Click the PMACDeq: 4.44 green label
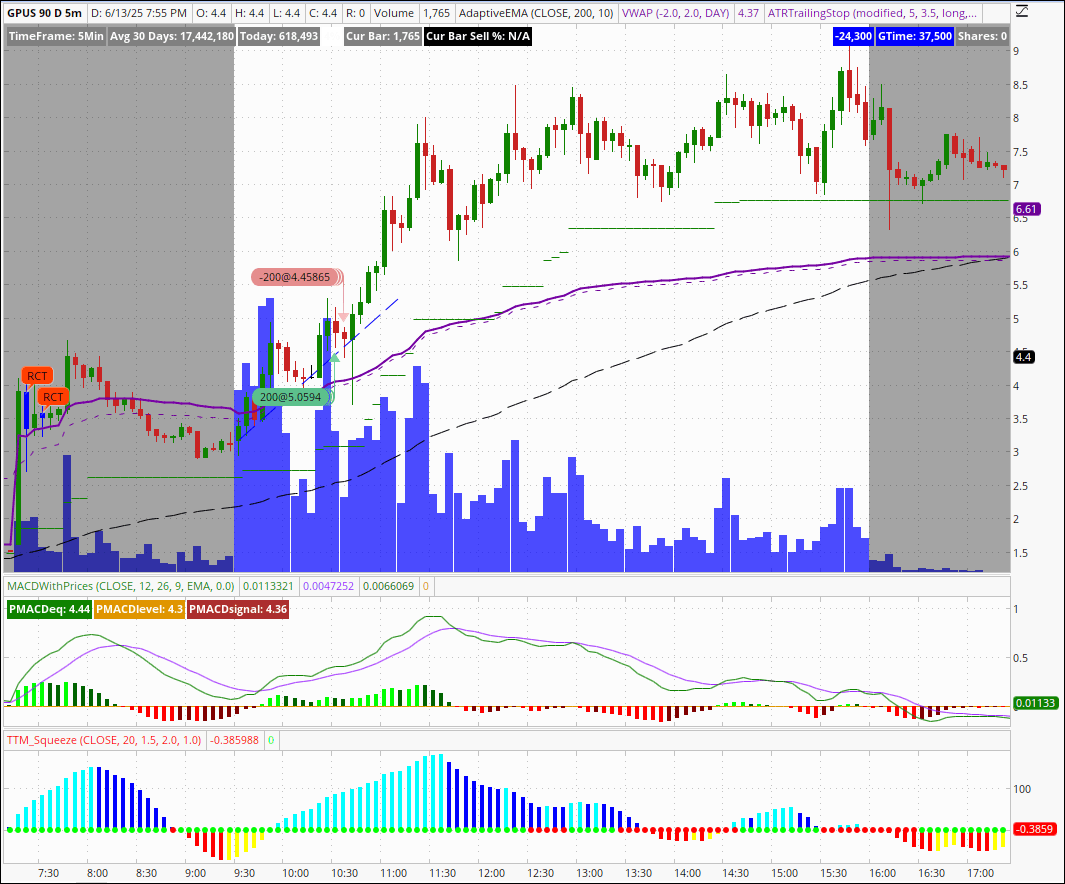The height and width of the screenshot is (884, 1065). click(49, 609)
